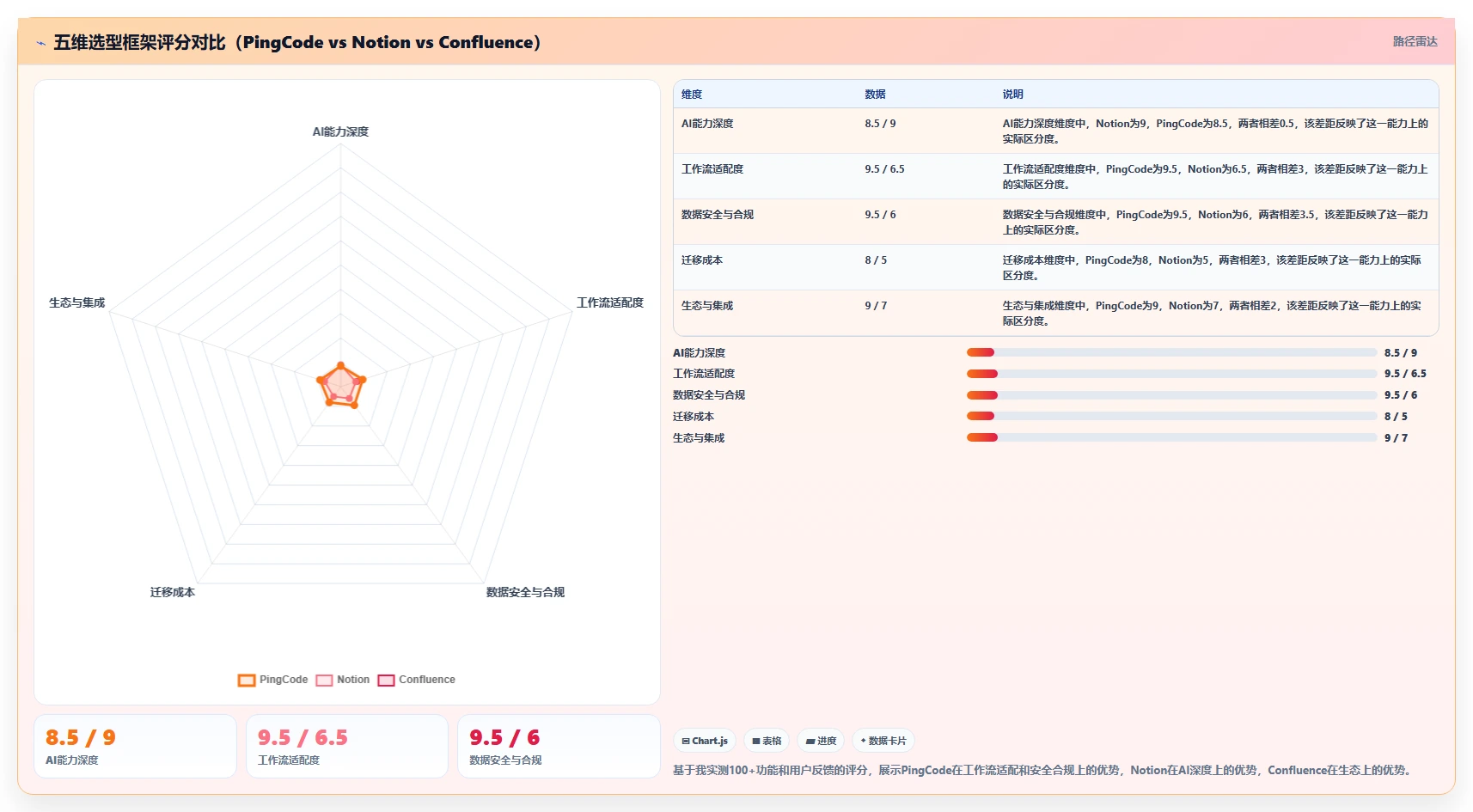Click the 数据 table column header

pos(875,95)
